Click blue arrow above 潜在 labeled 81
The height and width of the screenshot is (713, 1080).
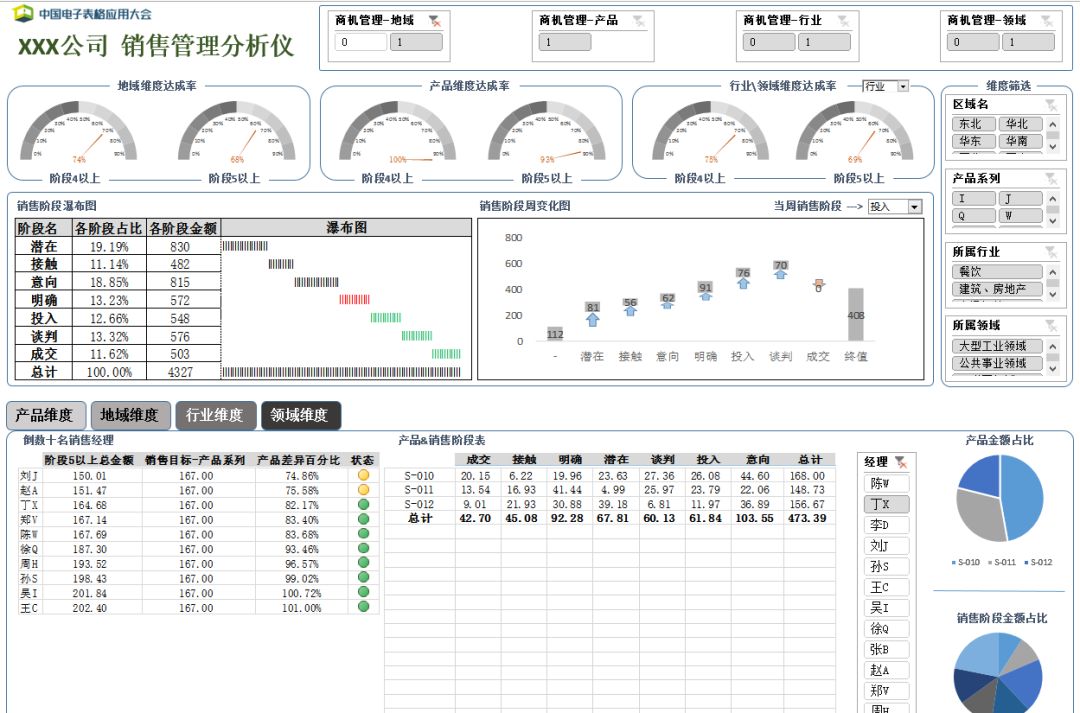593,320
